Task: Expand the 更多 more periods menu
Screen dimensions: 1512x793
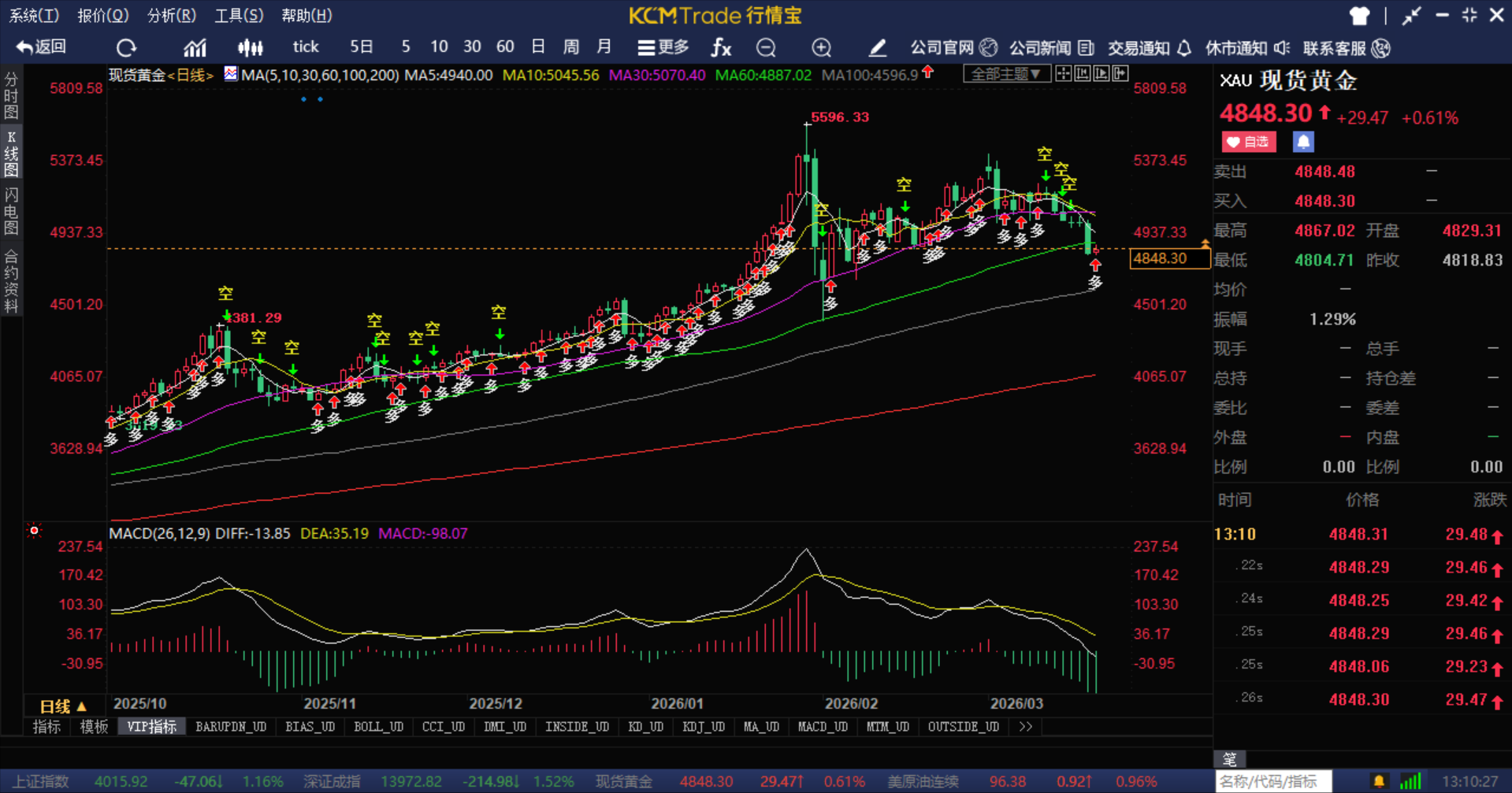Action: point(663,48)
